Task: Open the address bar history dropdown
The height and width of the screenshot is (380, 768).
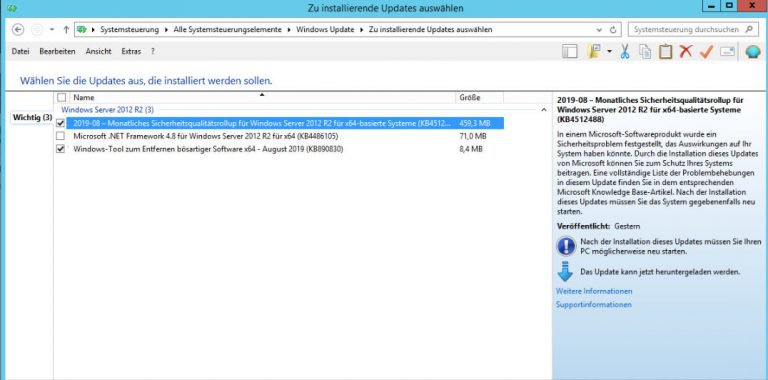Action: click(600, 30)
